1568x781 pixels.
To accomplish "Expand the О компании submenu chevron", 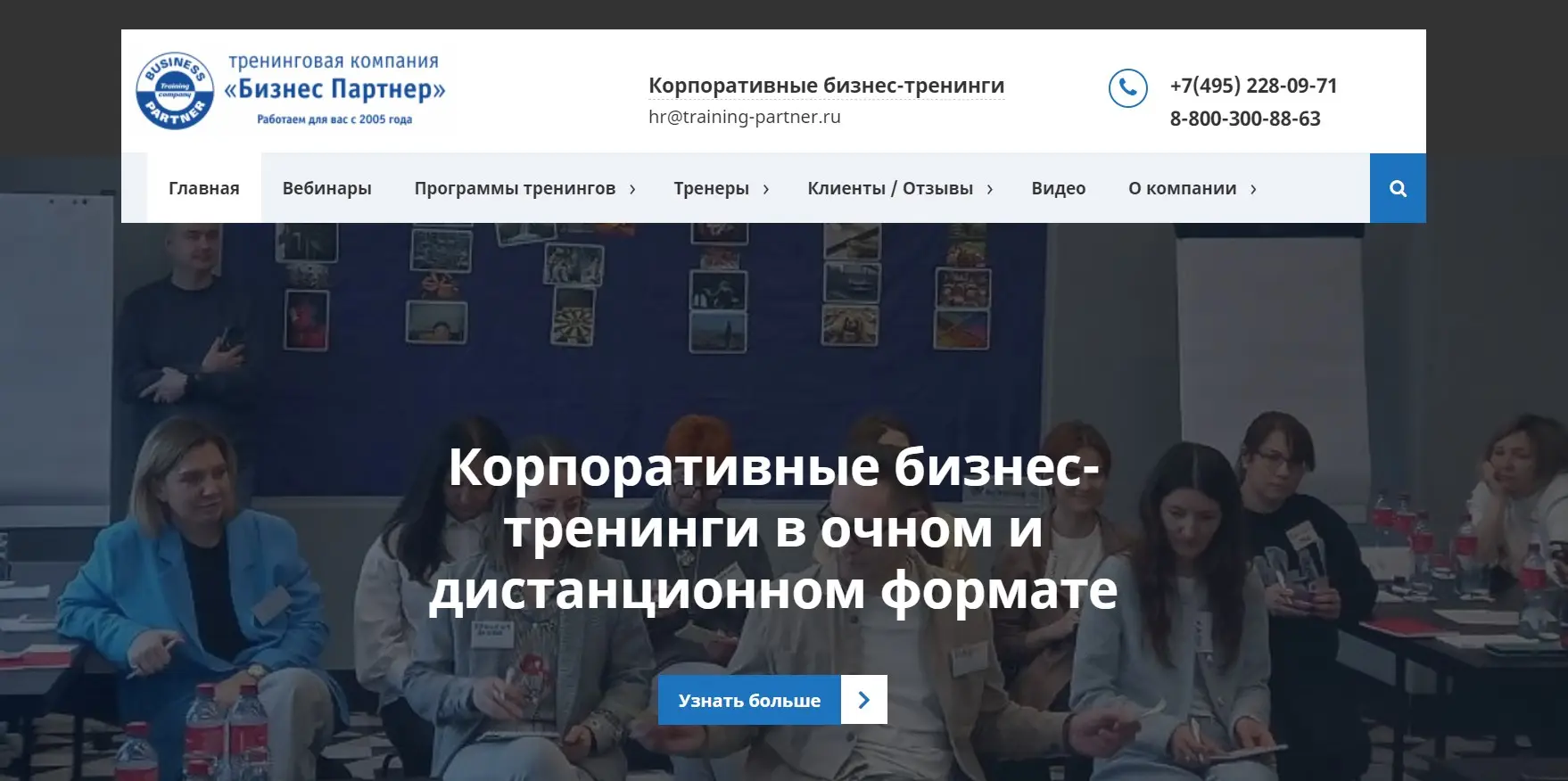I will tap(1253, 189).
